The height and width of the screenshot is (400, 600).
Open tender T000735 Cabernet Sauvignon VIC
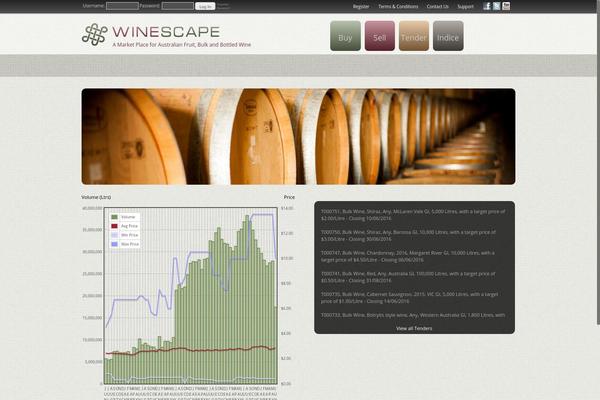coord(409,297)
